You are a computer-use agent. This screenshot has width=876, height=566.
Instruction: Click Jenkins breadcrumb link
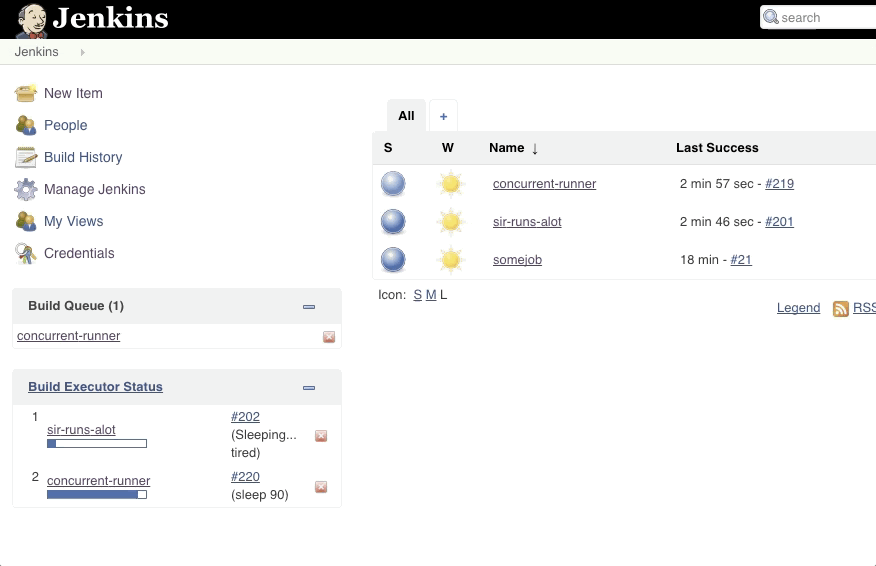[36, 51]
